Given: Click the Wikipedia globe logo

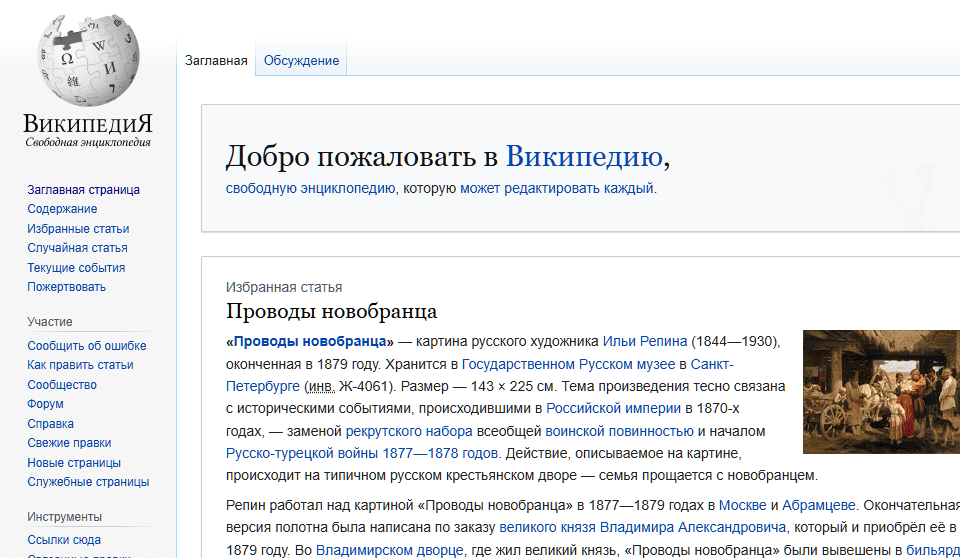Looking at the screenshot, I should (x=88, y=62).
